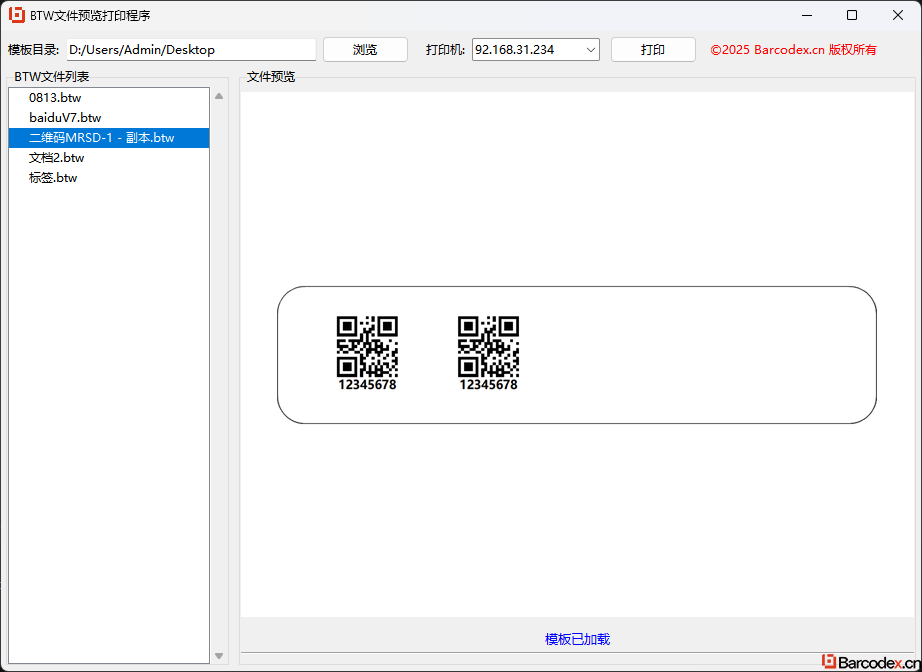Select baiduV7.btw in the file list
The width and height of the screenshot is (922, 672).
109,118
